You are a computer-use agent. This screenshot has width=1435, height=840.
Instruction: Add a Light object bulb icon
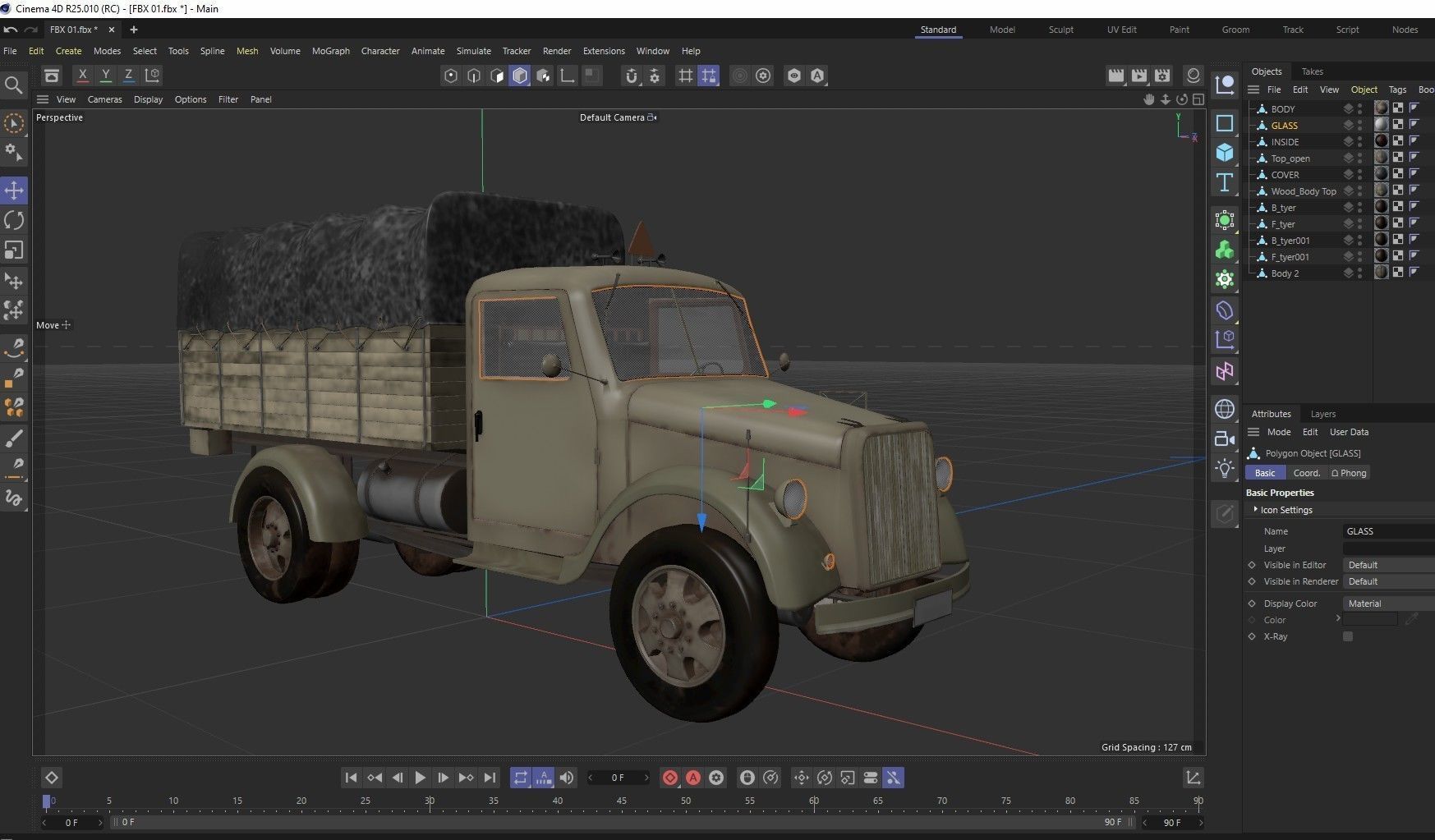coord(1225,468)
